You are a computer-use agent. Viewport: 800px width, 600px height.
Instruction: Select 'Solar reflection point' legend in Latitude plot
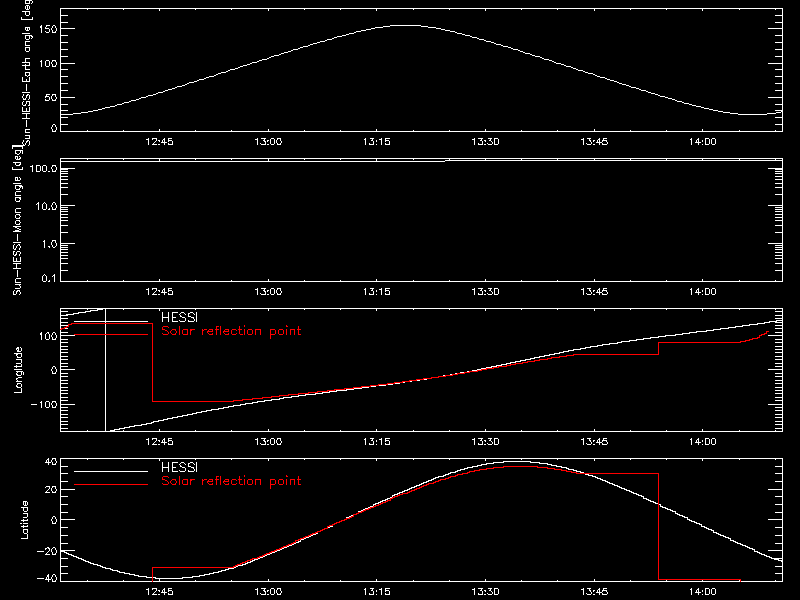pyautogui.click(x=231, y=481)
